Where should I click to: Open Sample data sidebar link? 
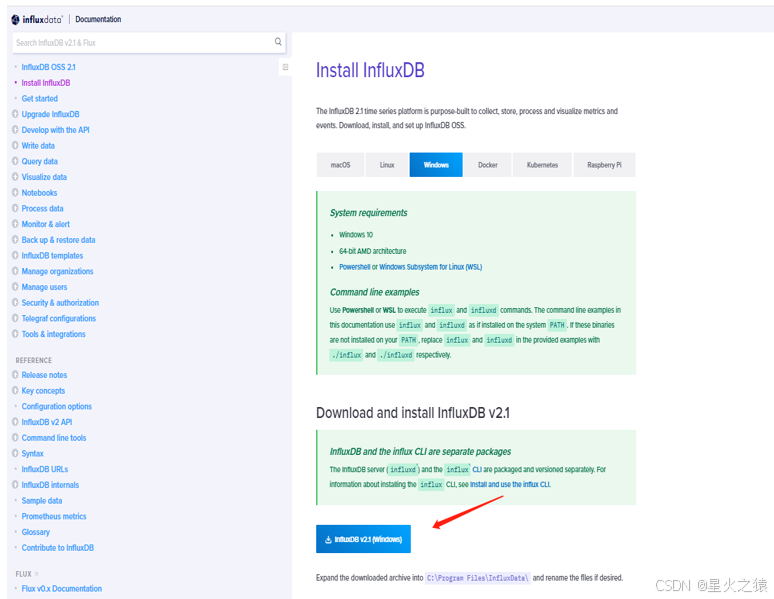pos(42,501)
